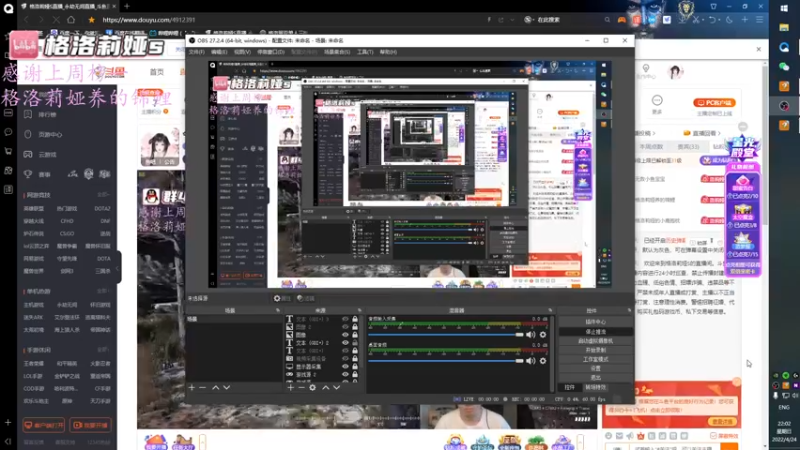Toggle visibility of 图像 2 source

click(345, 327)
